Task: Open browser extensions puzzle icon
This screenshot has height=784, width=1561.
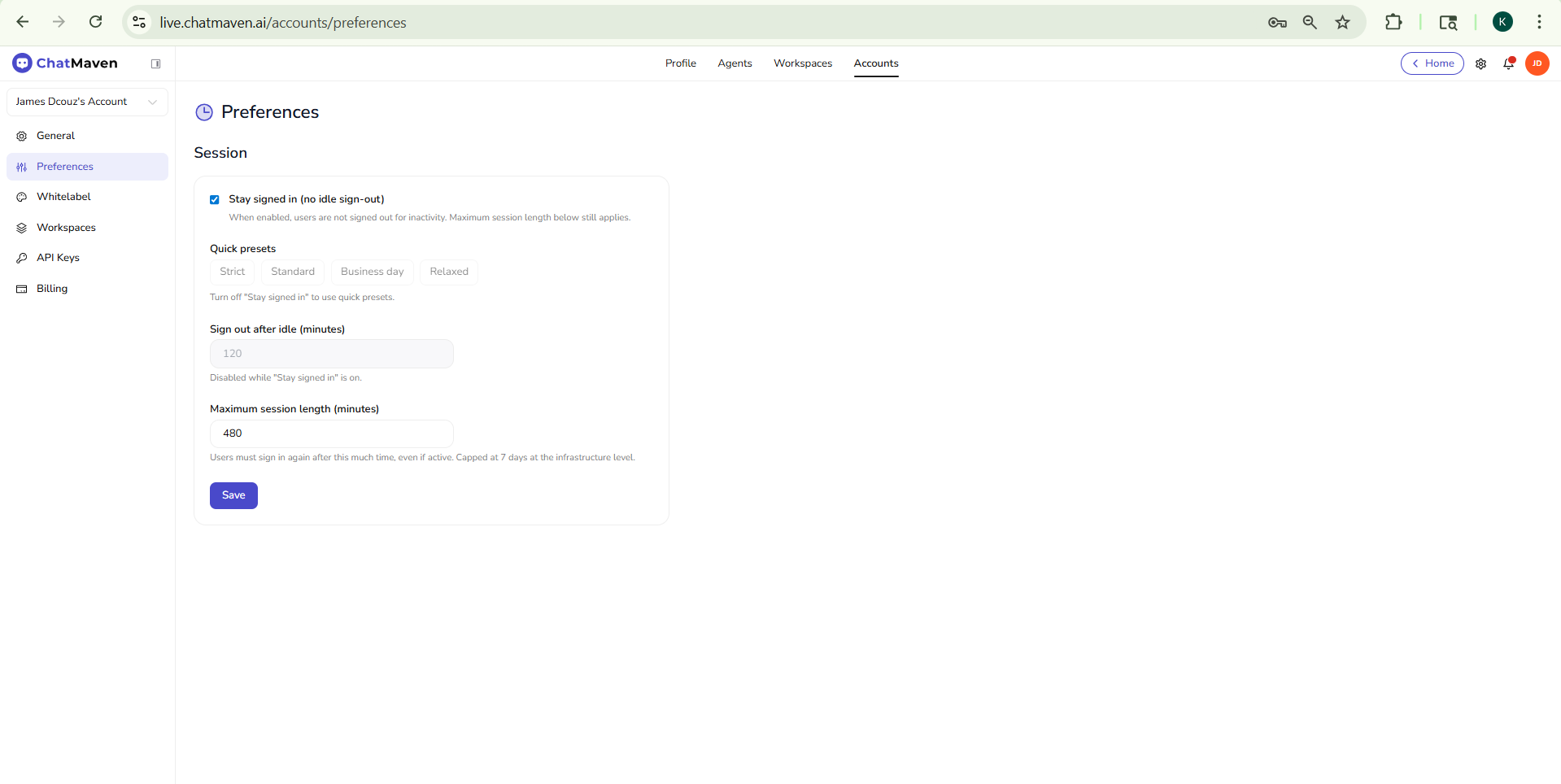Action: pyautogui.click(x=1393, y=23)
